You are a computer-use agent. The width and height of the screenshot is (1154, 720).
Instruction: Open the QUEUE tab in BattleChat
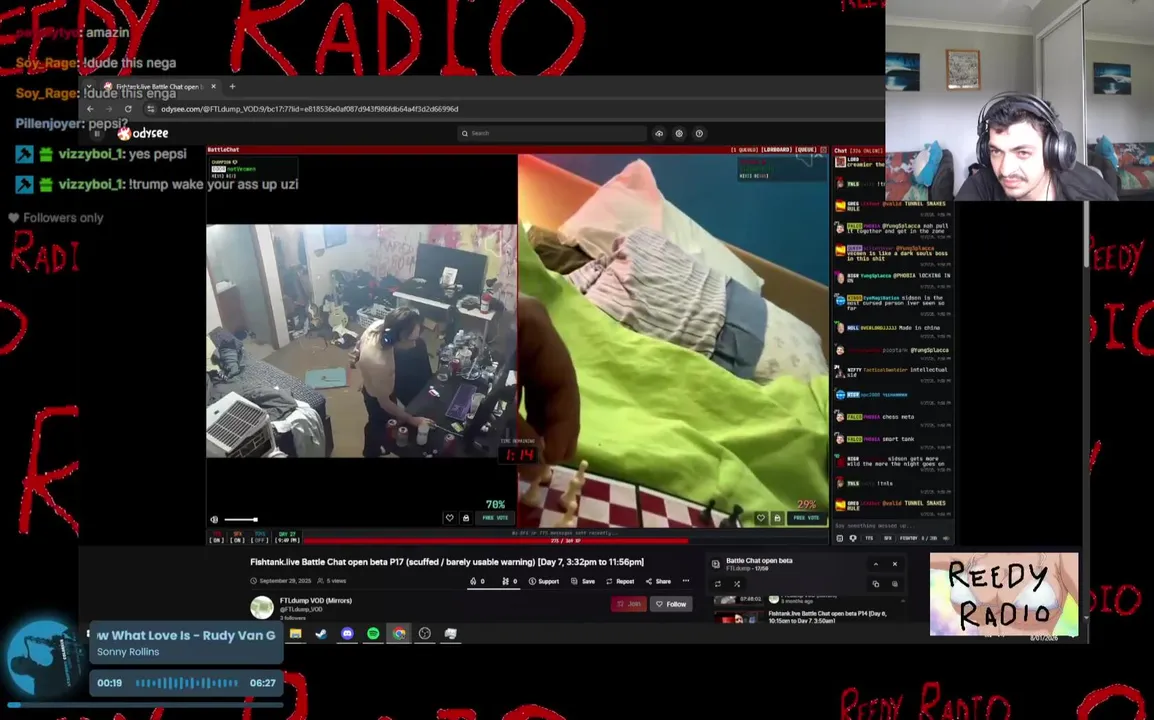(x=806, y=149)
